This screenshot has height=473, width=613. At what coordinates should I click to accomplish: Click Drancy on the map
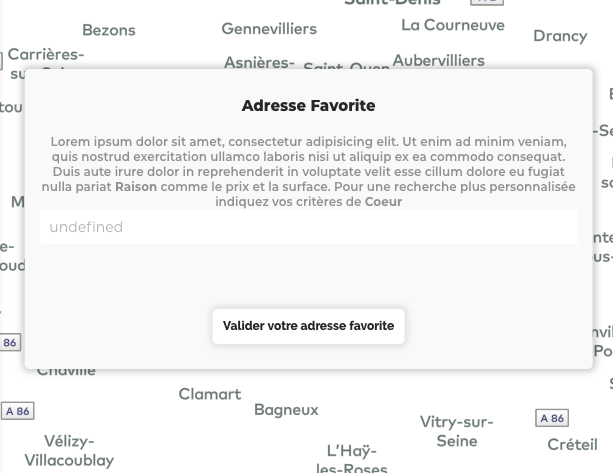(x=560, y=36)
